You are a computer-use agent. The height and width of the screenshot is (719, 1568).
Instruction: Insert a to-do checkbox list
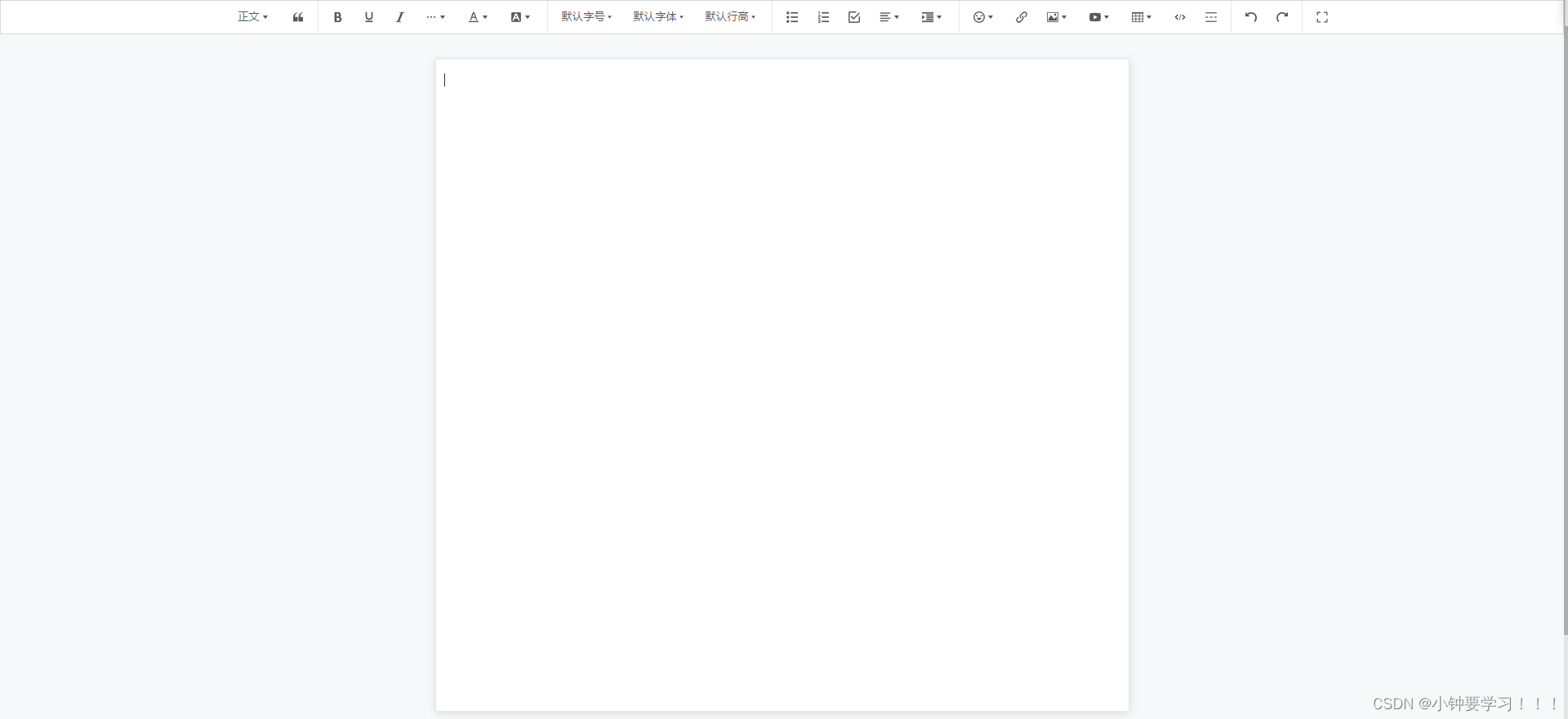tap(854, 17)
